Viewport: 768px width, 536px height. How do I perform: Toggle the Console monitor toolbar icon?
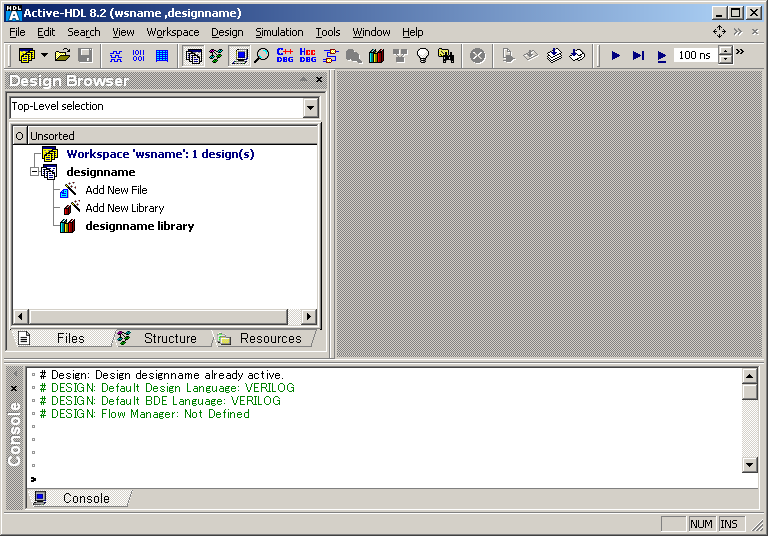(240, 56)
